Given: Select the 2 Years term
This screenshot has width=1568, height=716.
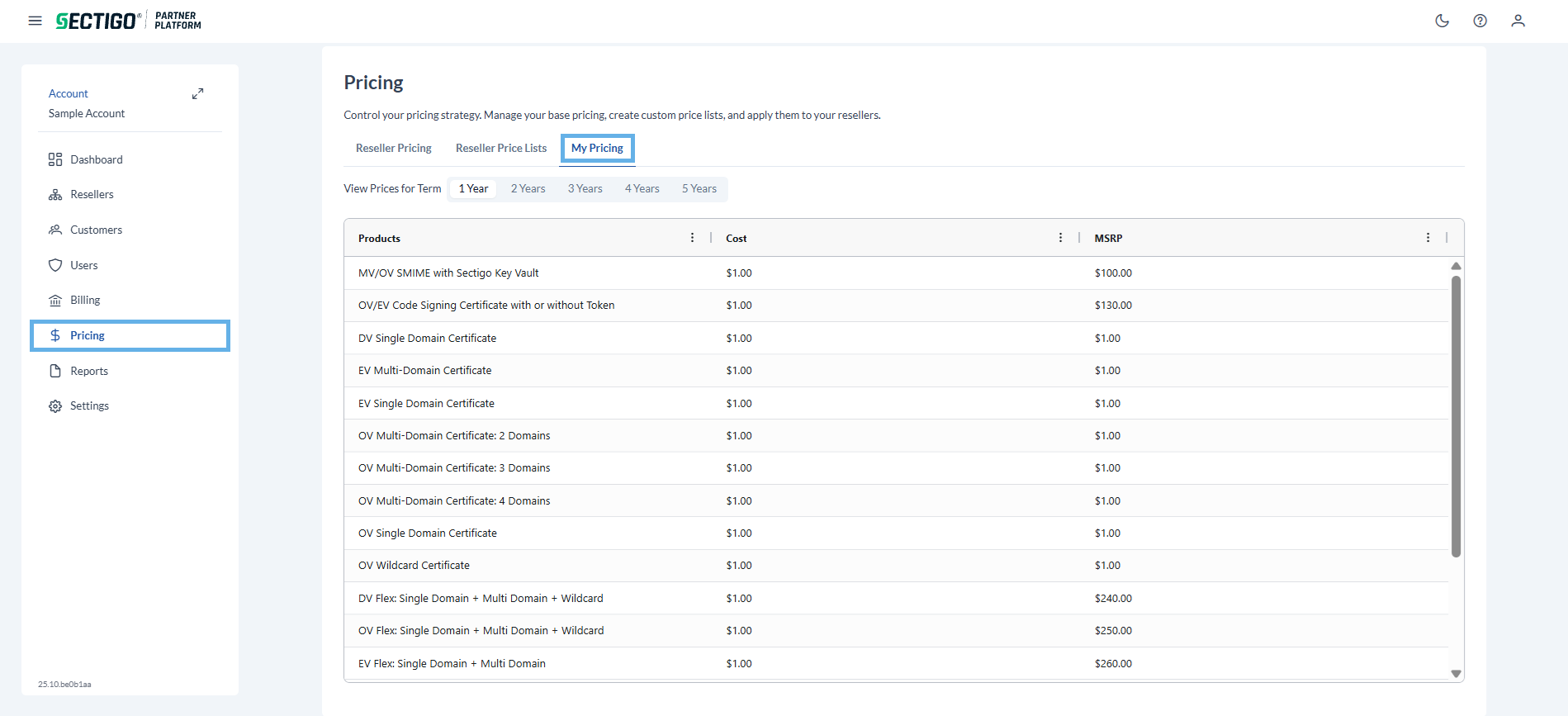Looking at the screenshot, I should (x=528, y=189).
